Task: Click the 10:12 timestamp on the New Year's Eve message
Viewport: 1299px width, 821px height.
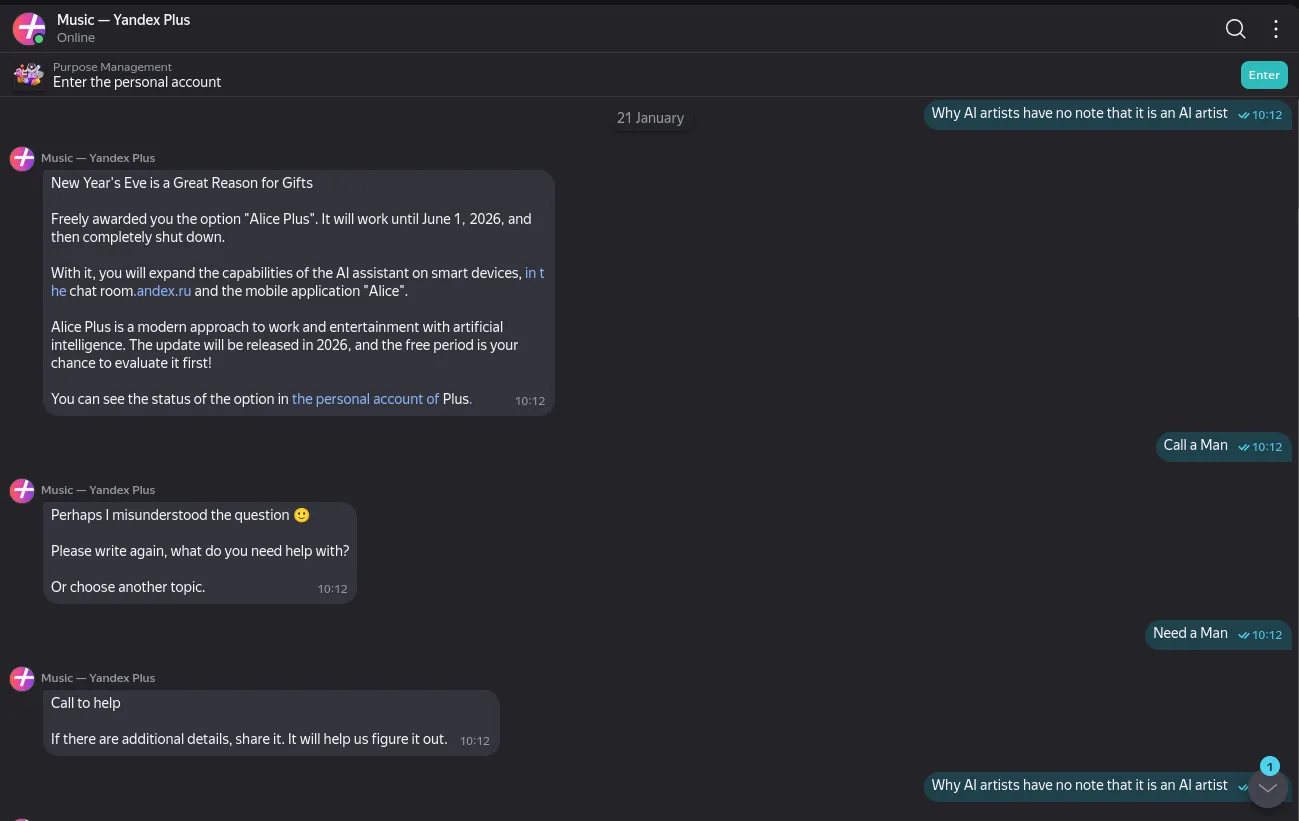Action: click(530, 401)
